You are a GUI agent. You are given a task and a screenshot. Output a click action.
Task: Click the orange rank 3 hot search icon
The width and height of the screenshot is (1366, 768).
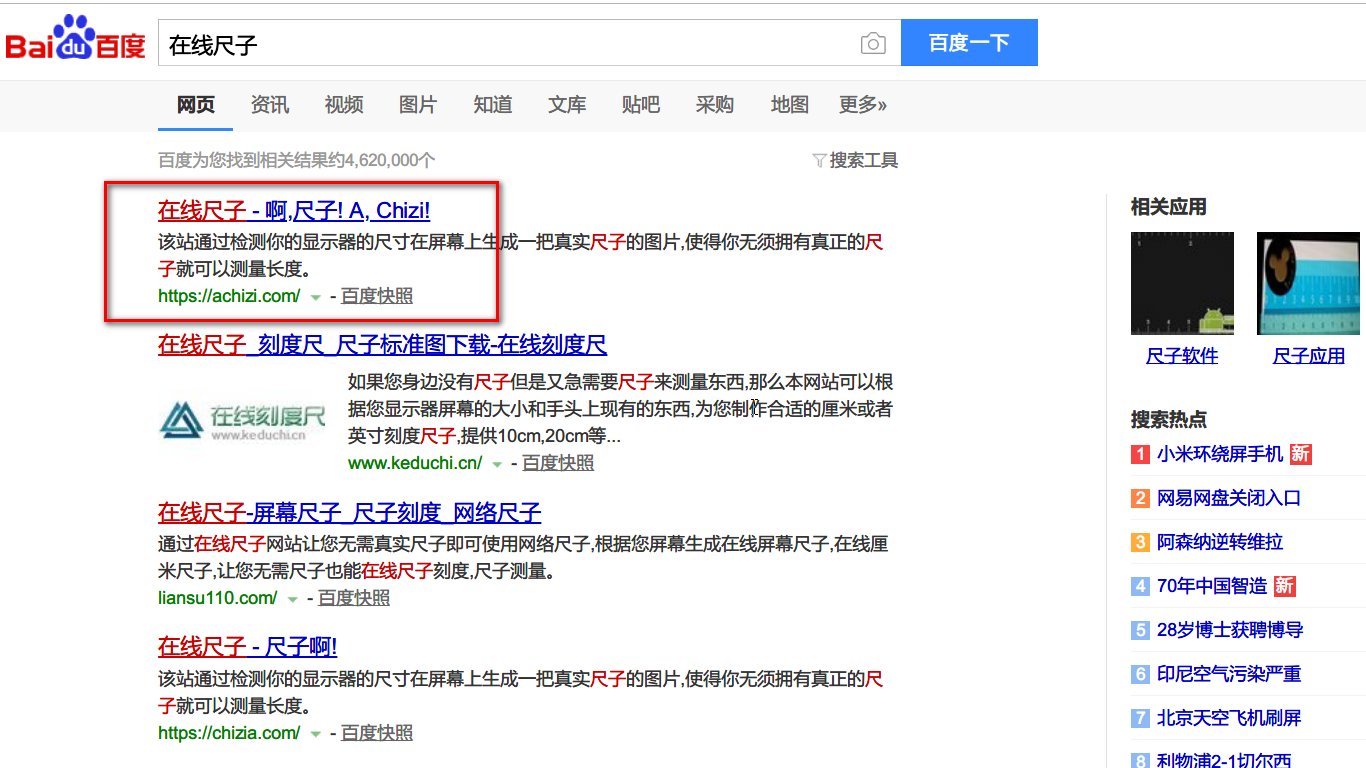(1140, 542)
